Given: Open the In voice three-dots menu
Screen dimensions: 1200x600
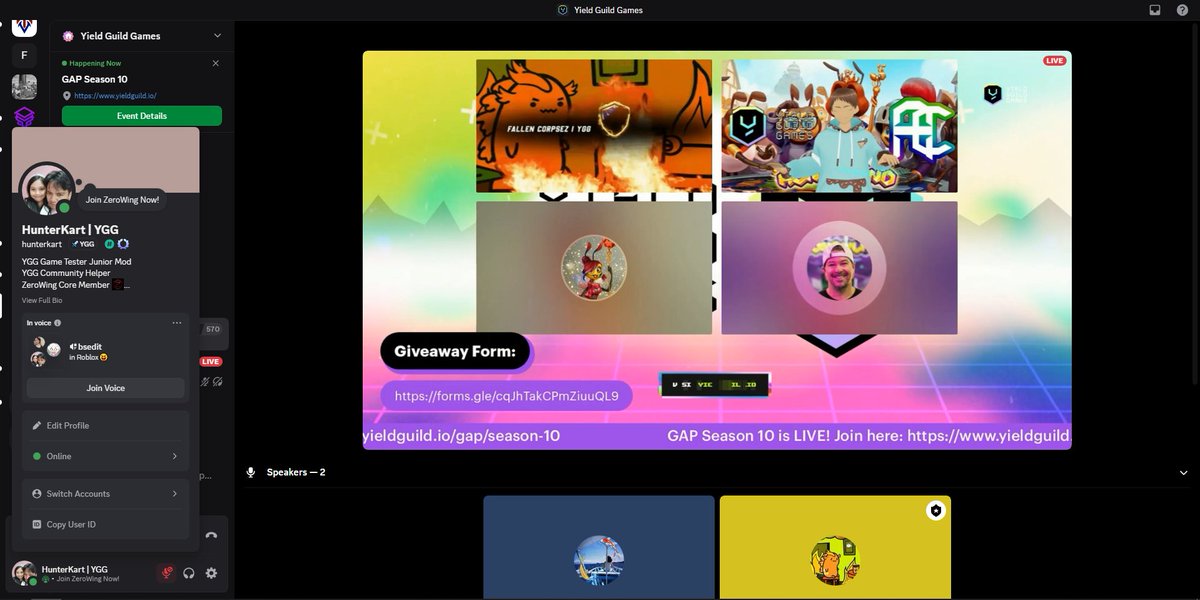Looking at the screenshot, I should [177, 323].
